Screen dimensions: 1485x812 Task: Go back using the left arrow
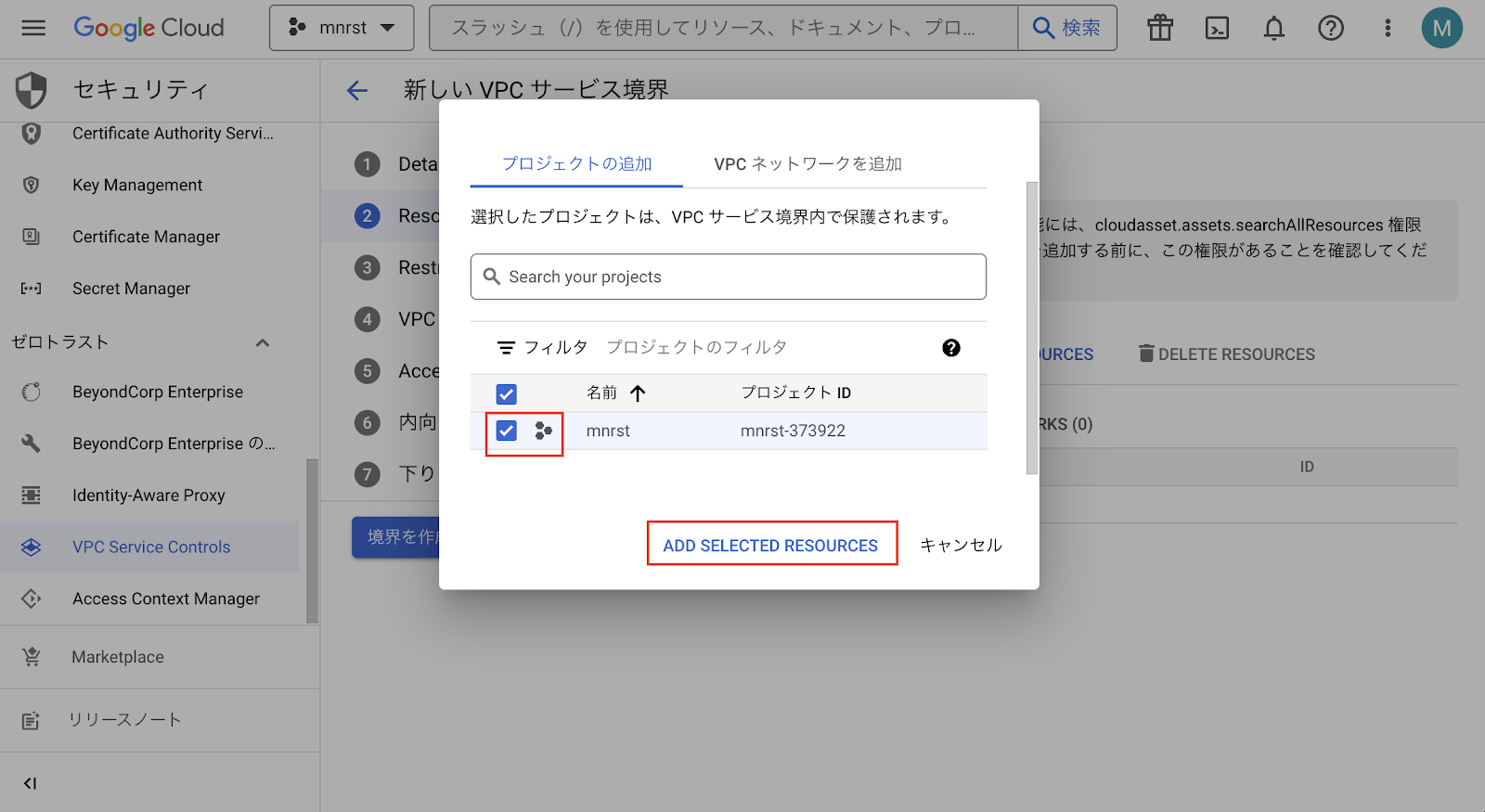(357, 90)
